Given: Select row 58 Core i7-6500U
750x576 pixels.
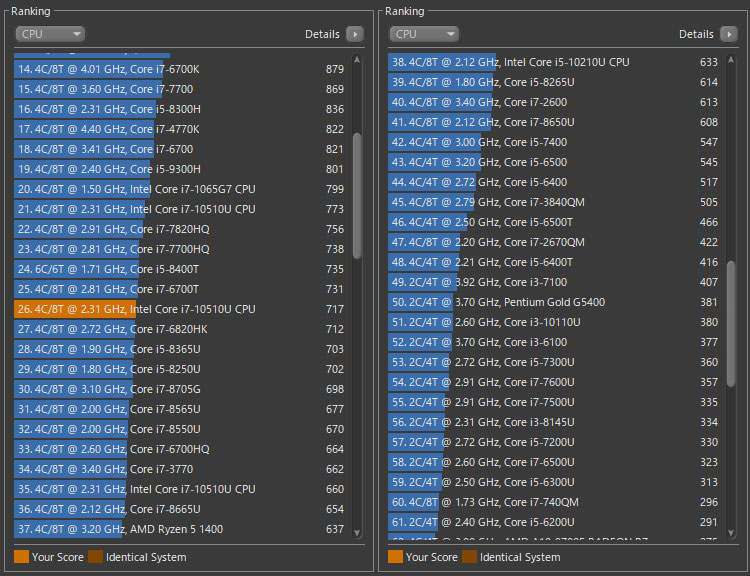Looking at the screenshot, I should click(555, 462).
